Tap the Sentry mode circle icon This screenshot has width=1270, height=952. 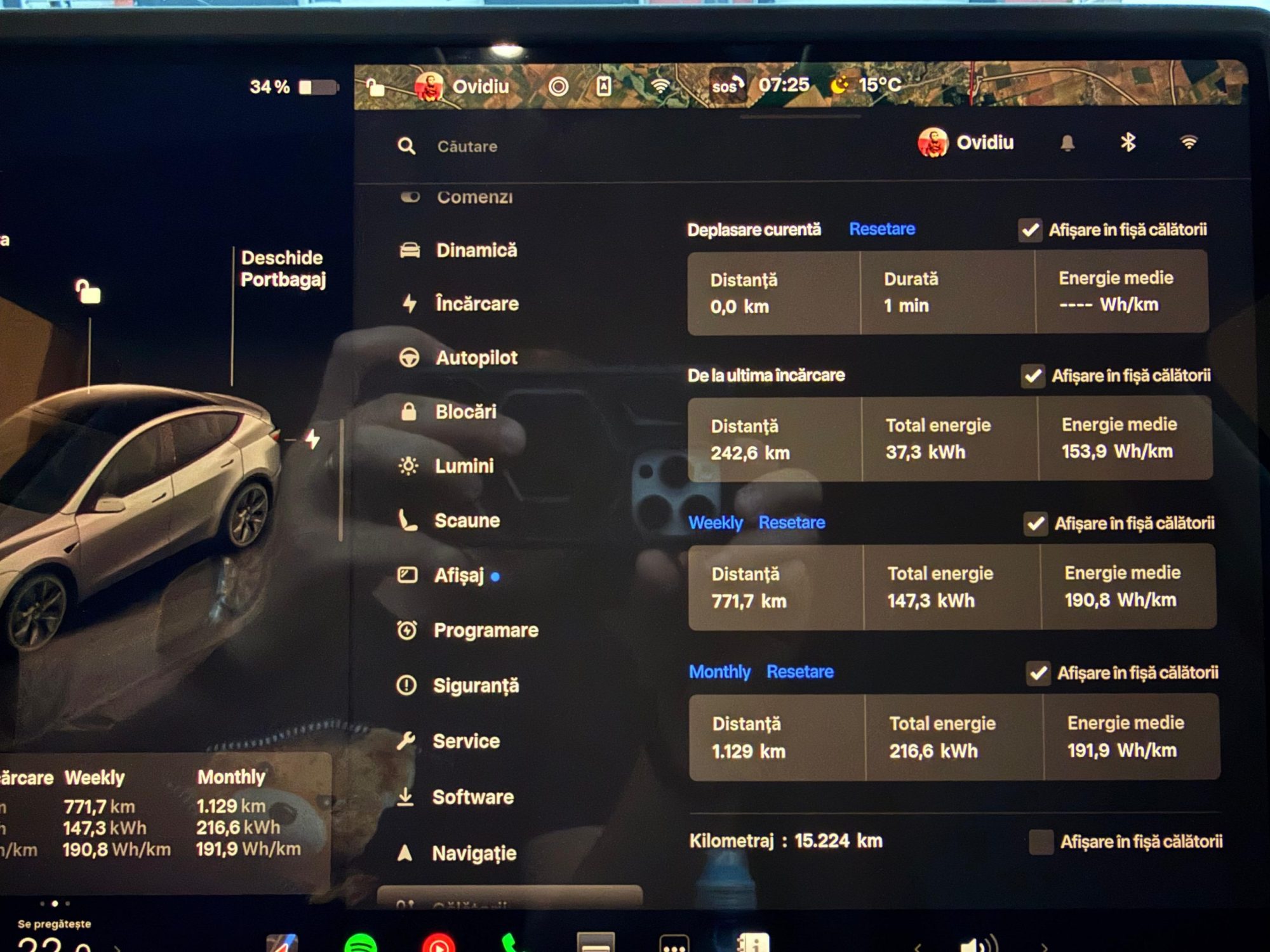[x=558, y=86]
